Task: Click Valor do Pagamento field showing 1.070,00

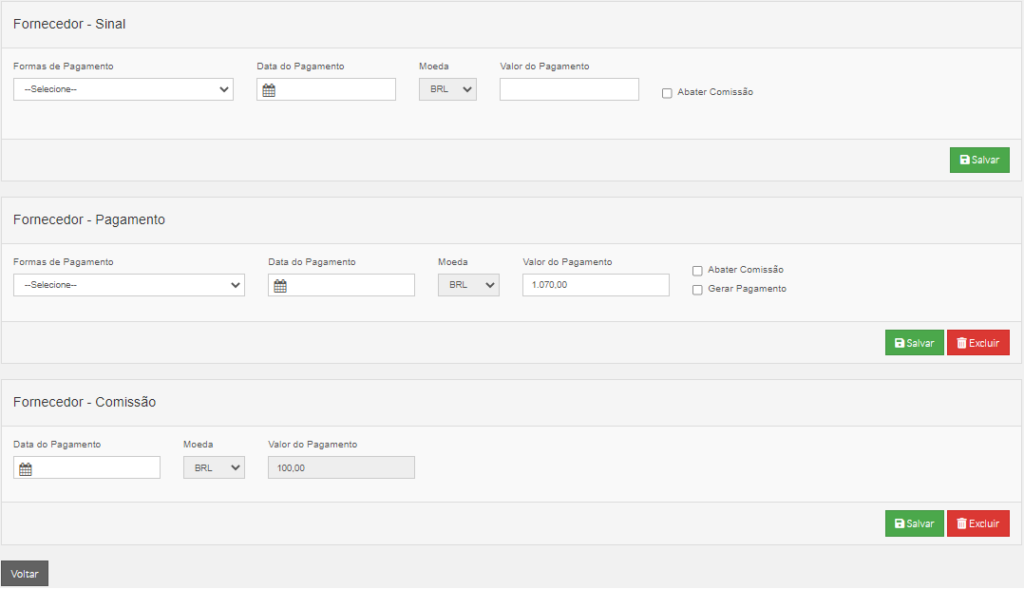Action: click(x=596, y=285)
